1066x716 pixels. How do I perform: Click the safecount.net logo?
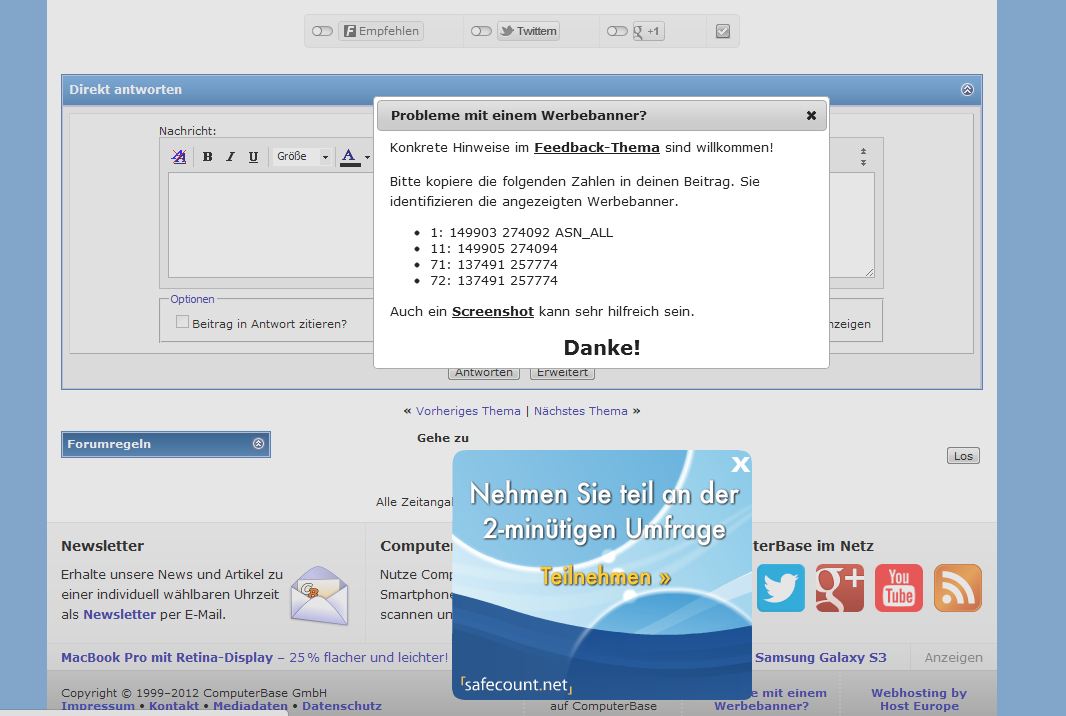coord(516,684)
